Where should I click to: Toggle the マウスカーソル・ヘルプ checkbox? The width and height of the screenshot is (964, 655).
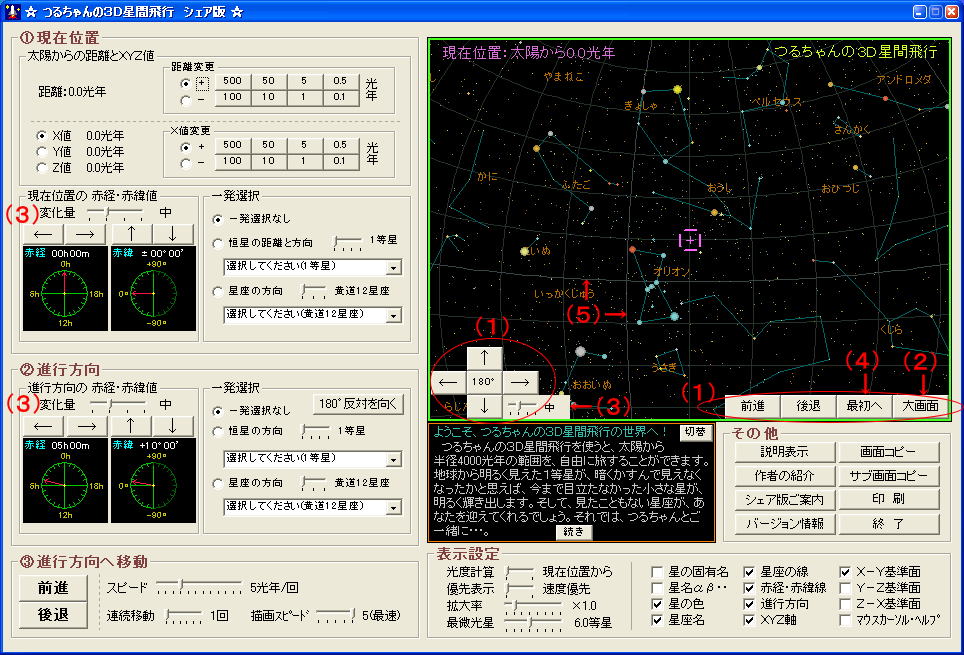coord(845,620)
